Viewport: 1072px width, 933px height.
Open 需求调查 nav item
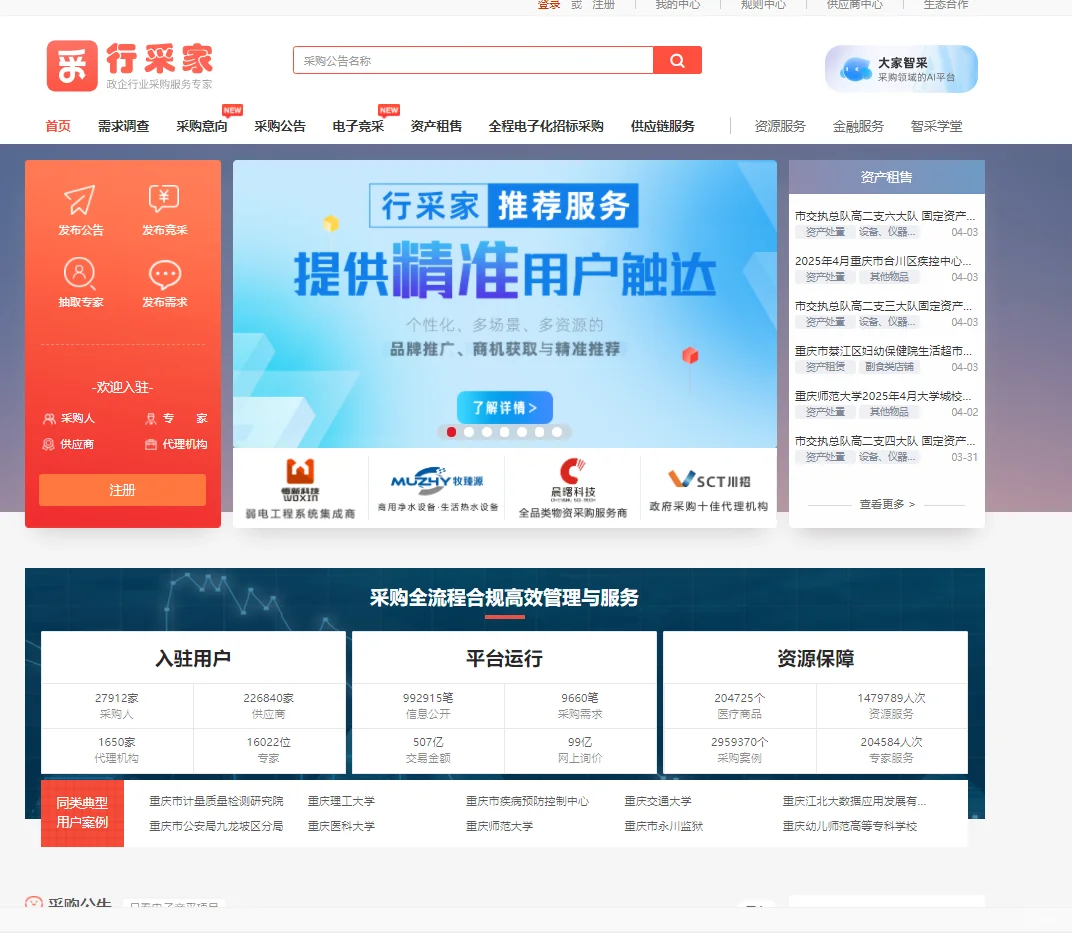pos(124,126)
